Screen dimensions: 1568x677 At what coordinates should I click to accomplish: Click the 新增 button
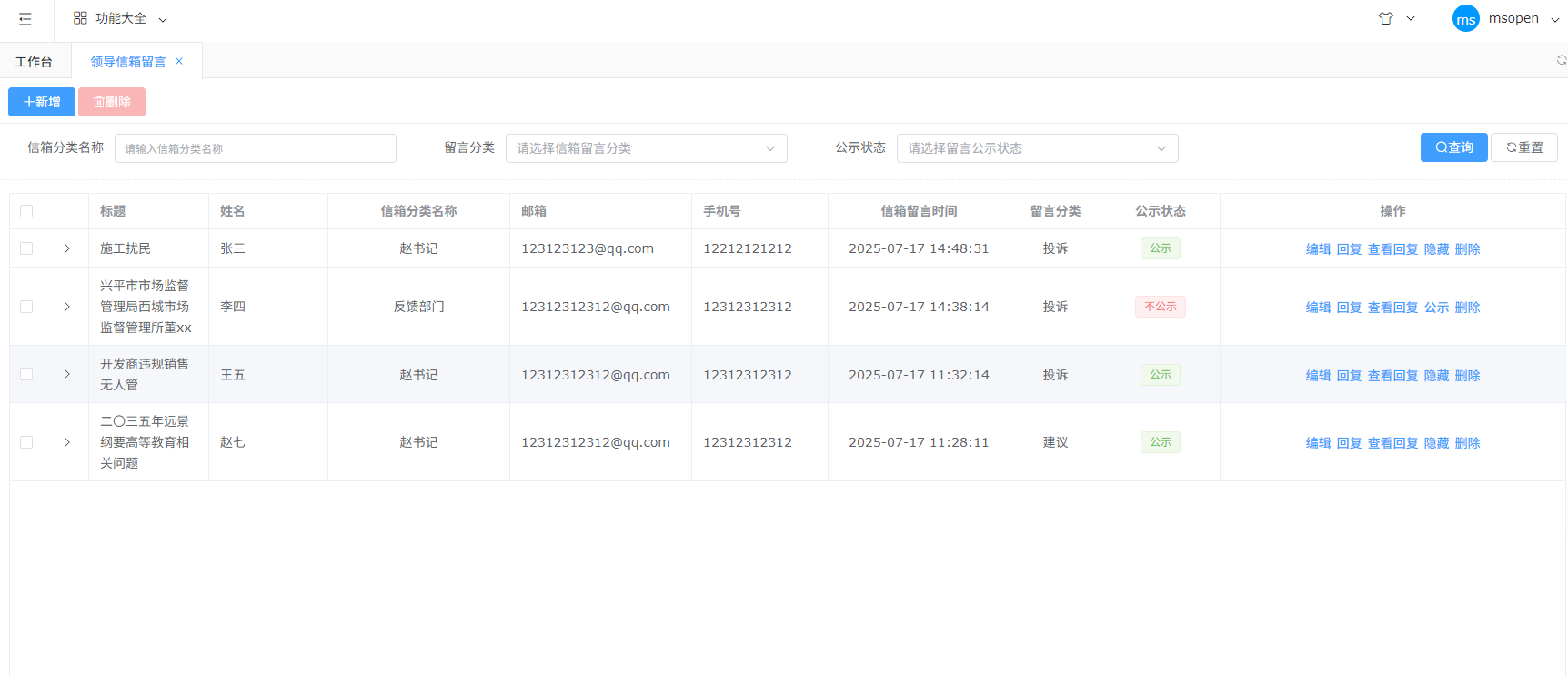[x=42, y=102]
